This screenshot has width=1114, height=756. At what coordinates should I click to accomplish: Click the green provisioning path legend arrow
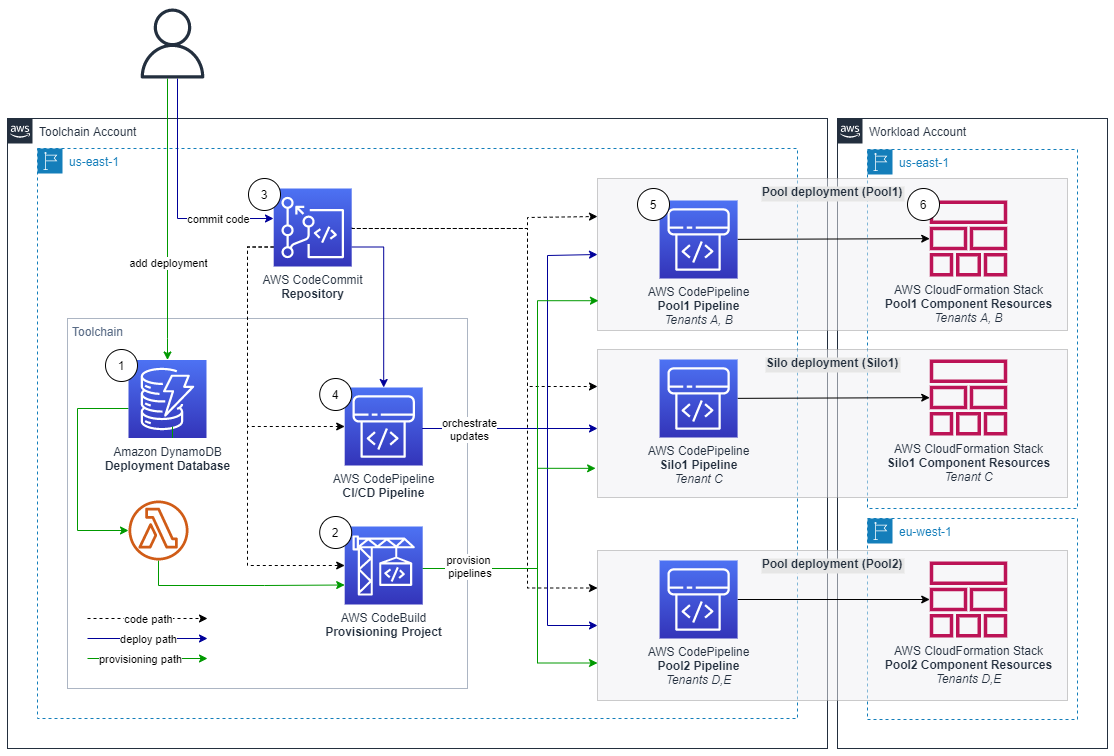tap(145, 660)
